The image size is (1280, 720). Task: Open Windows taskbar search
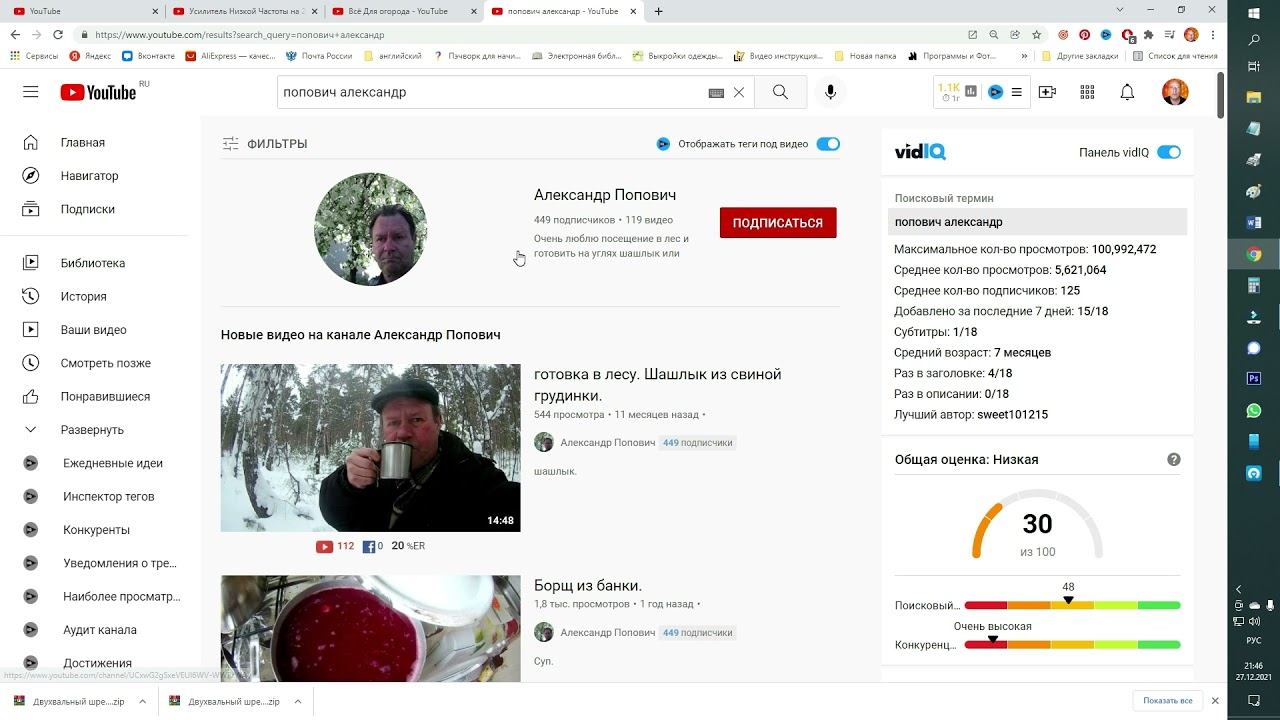1254,41
